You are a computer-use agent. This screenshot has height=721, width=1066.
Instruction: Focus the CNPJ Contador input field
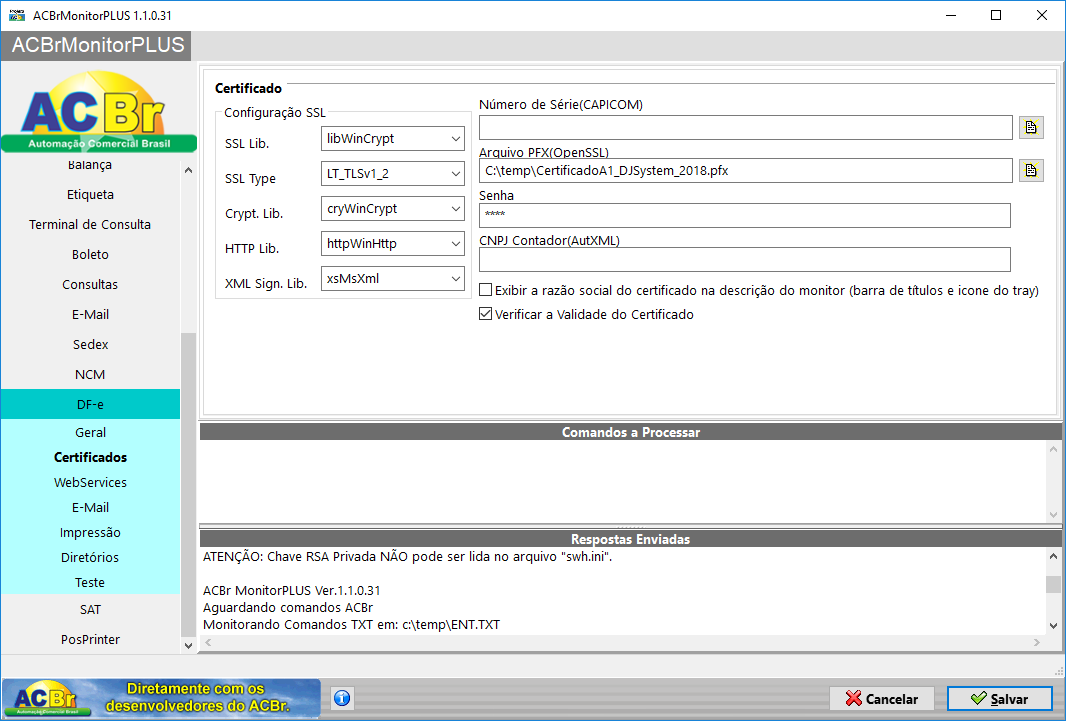click(744, 260)
